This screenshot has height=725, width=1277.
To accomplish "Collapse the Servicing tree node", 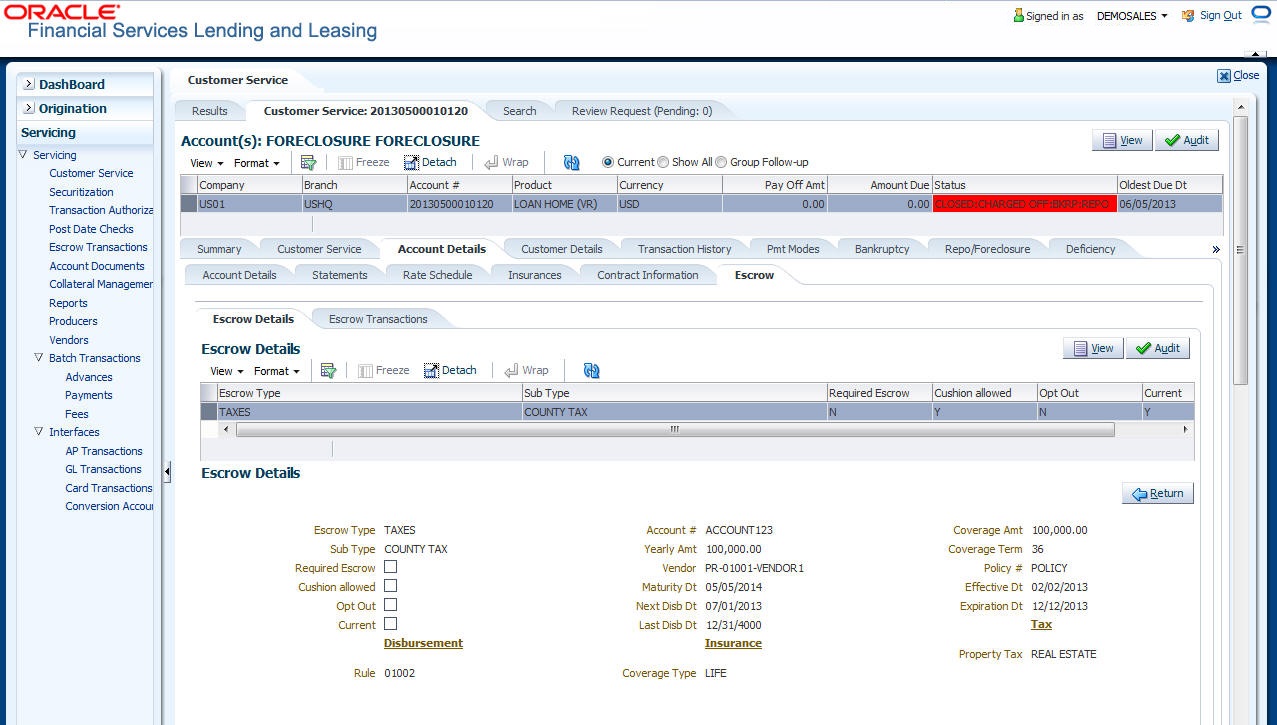I will point(23,155).
